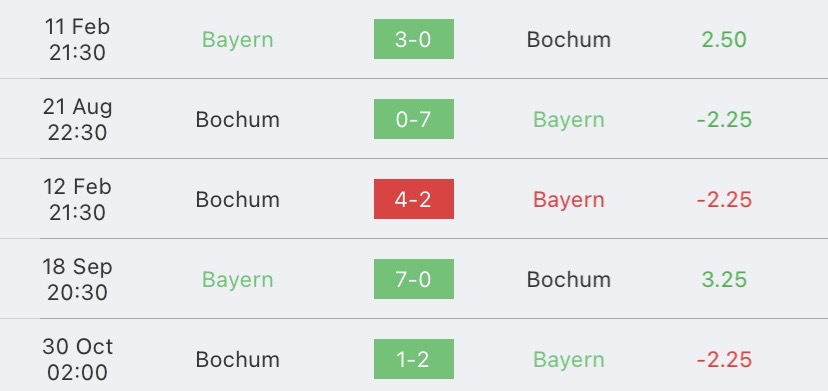Image resolution: width=828 pixels, height=391 pixels.
Task: Select Bochum in the 7-0 match row
Action: click(x=569, y=280)
